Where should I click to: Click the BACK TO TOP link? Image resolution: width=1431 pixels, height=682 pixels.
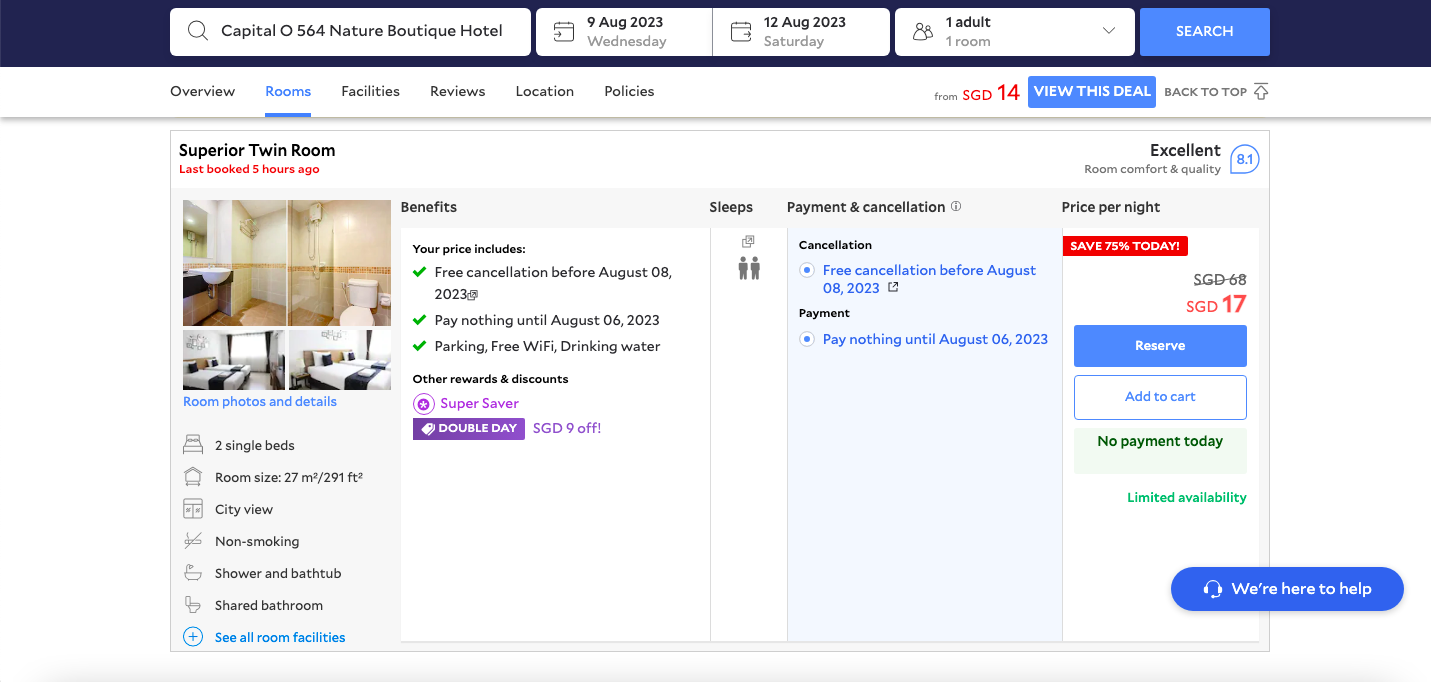[1205, 92]
